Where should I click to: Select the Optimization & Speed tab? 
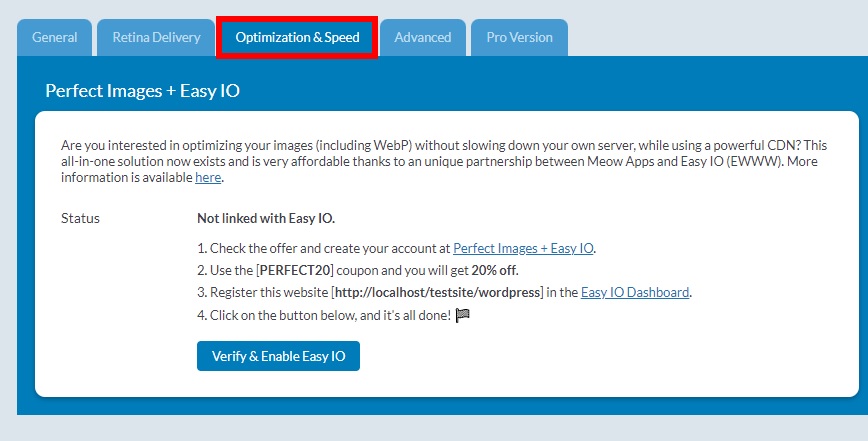tap(297, 37)
